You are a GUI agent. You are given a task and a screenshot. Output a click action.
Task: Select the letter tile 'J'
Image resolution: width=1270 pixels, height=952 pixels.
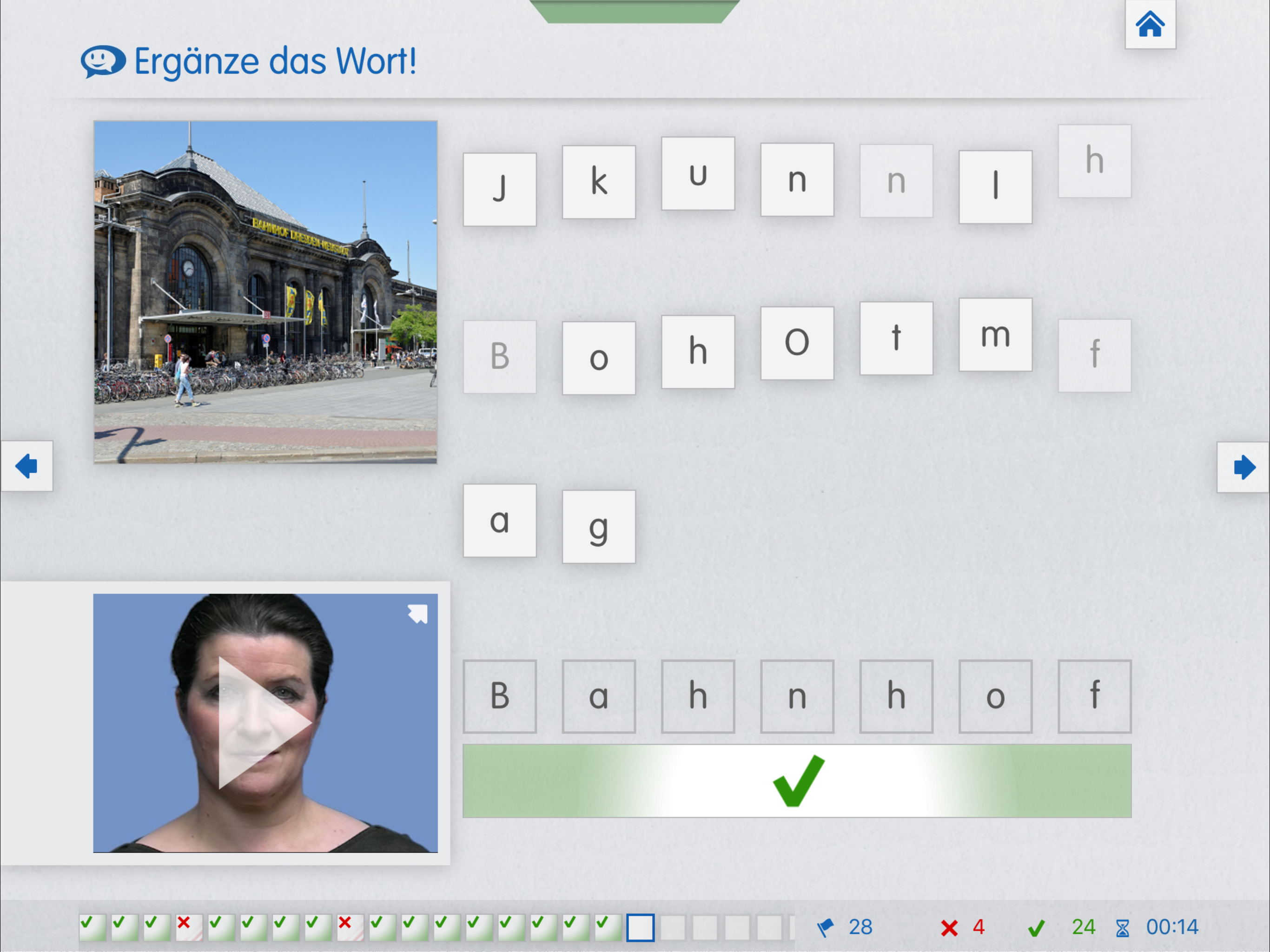(500, 190)
